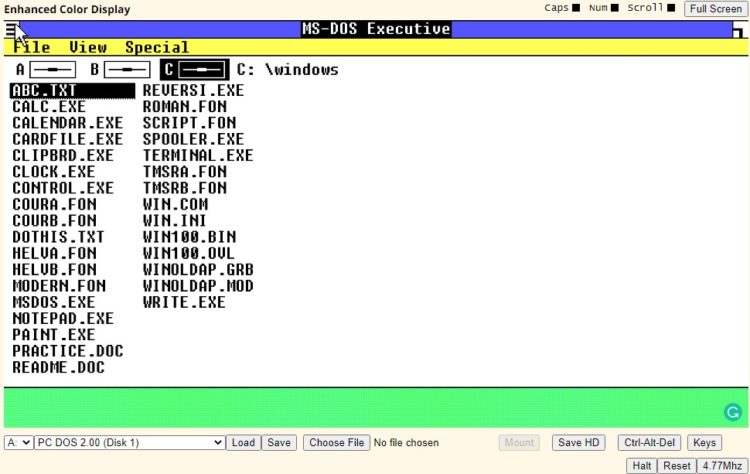
Task: Select COURA.FON file
Action: pos(54,204)
